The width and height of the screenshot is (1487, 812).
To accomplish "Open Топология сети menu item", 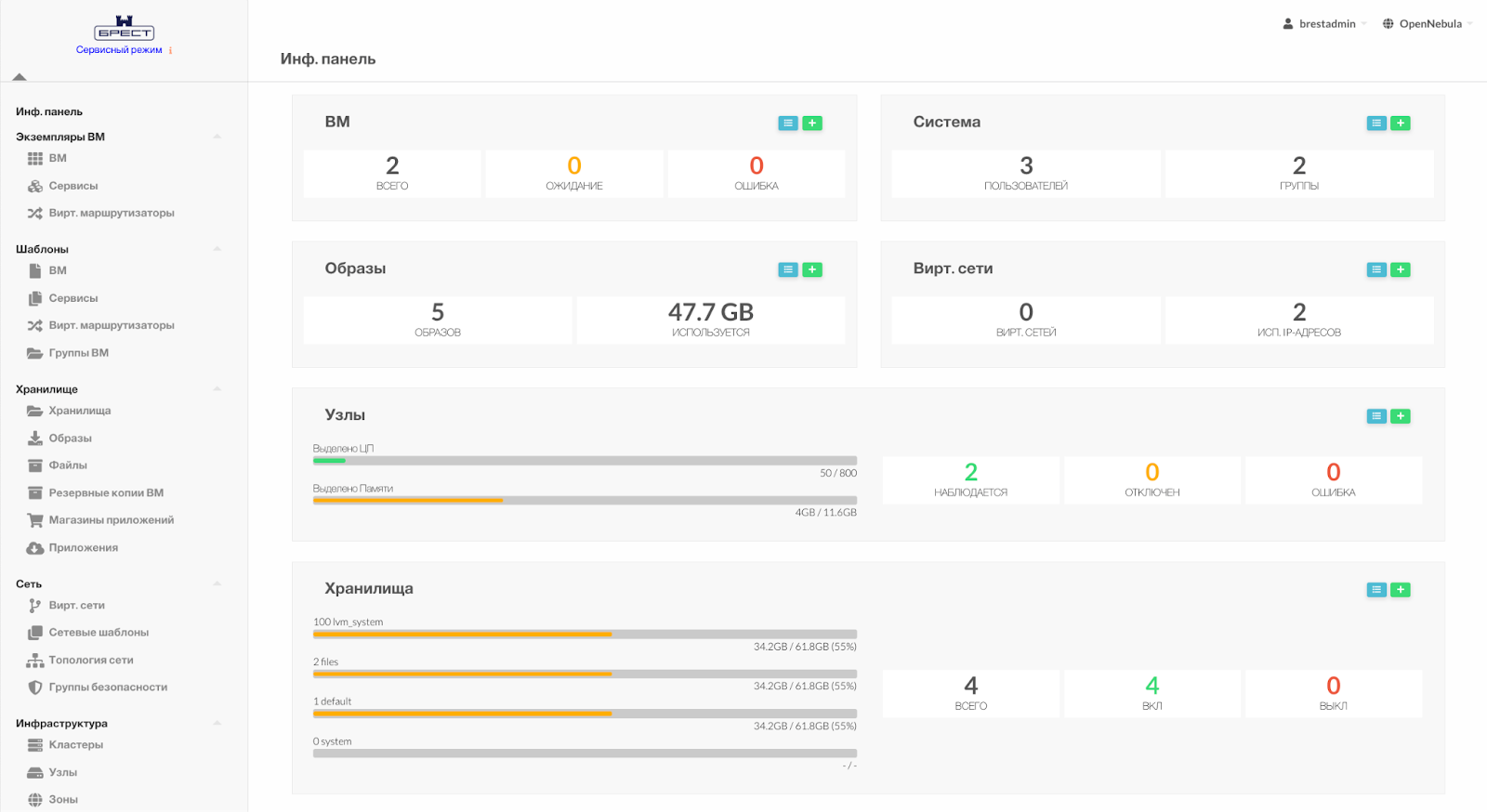I will pos(91,661).
